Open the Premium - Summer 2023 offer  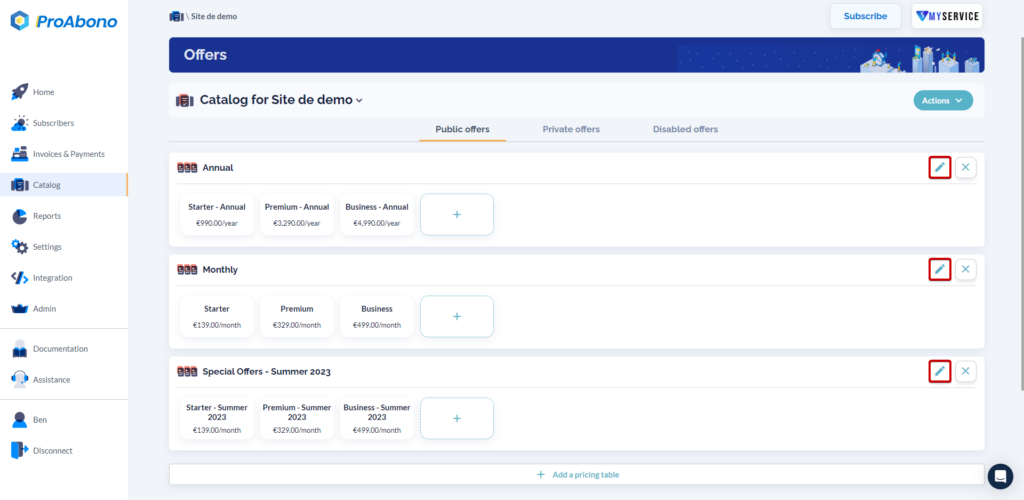[297, 418]
